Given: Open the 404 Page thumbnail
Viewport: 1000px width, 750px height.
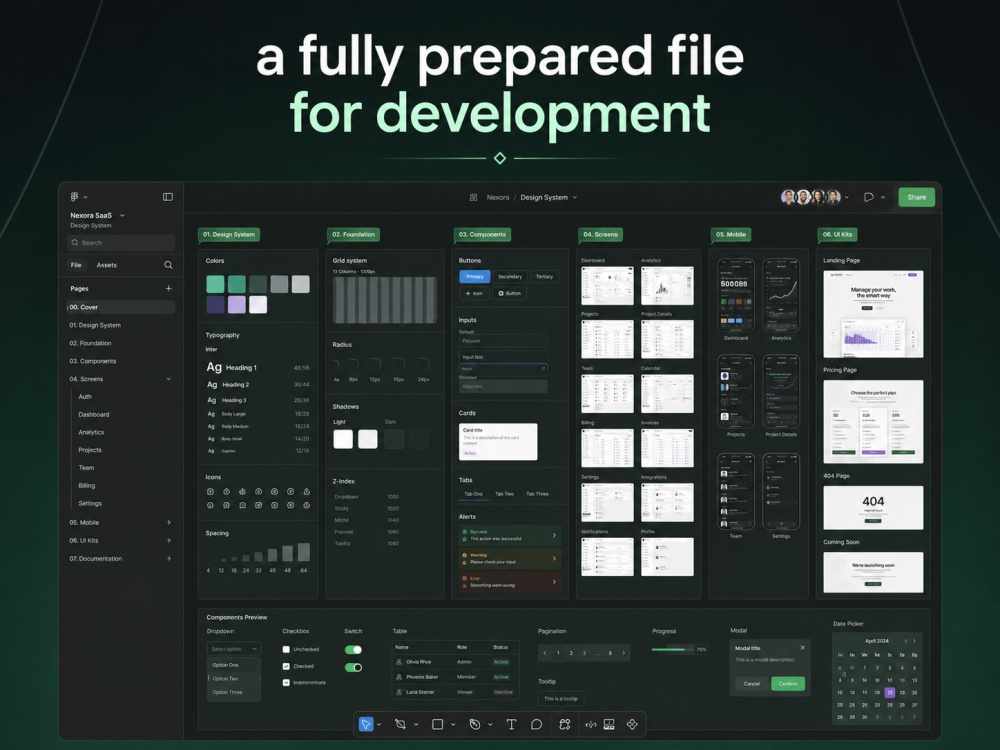Looking at the screenshot, I should pyautogui.click(x=873, y=508).
